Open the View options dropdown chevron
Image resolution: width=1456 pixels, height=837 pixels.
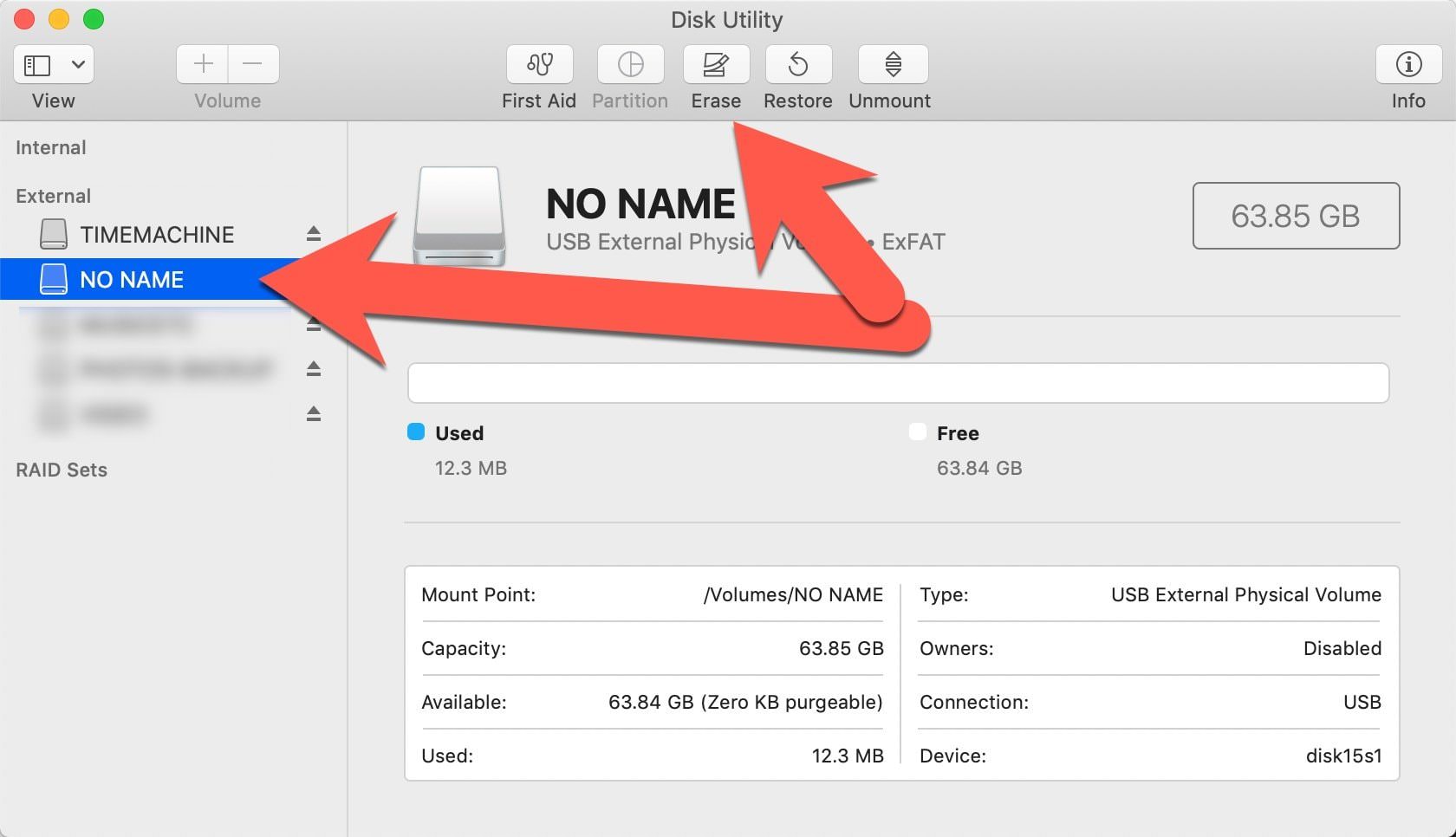pyautogui.click(x=76, y=64)
